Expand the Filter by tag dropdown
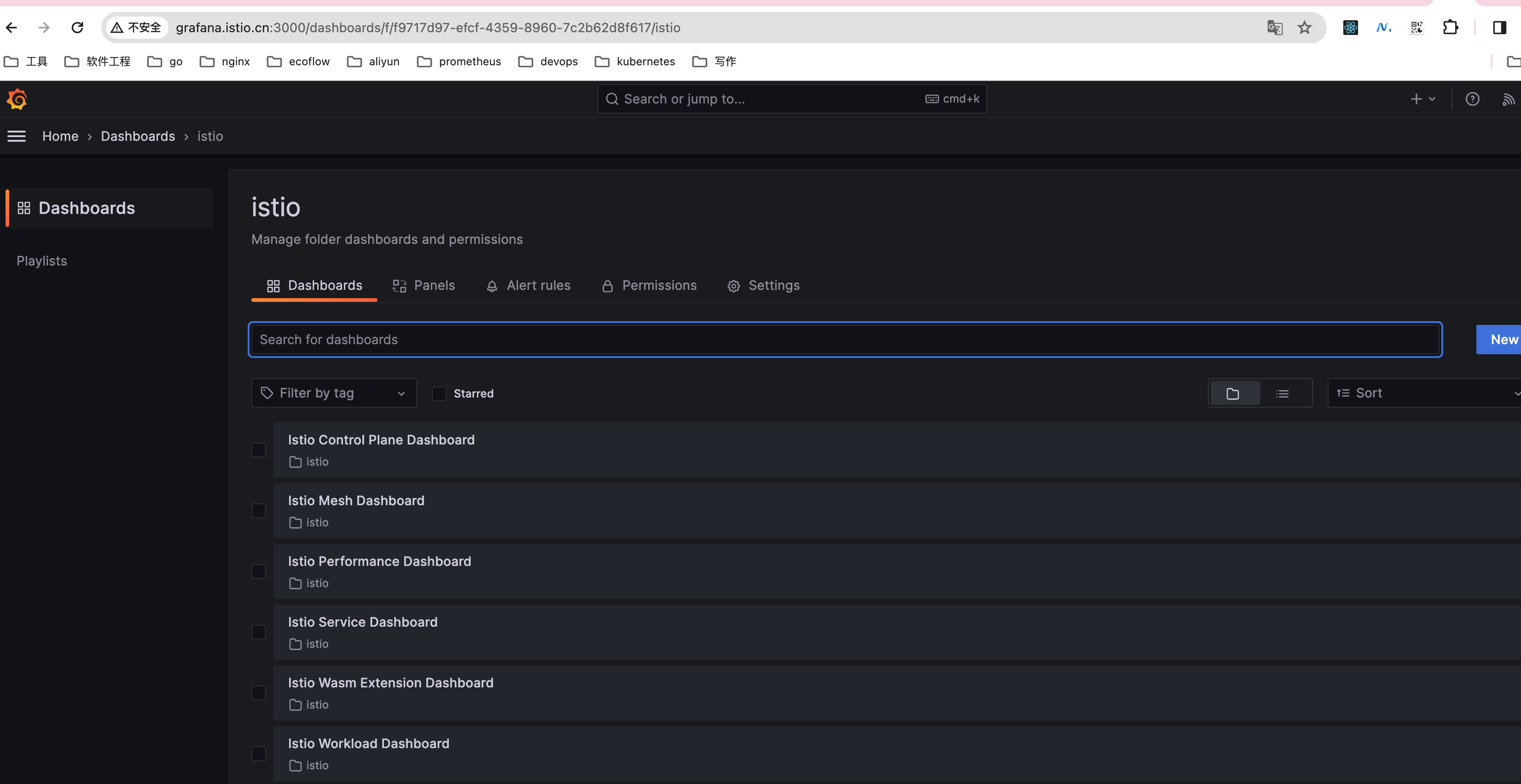 point(334,393)
